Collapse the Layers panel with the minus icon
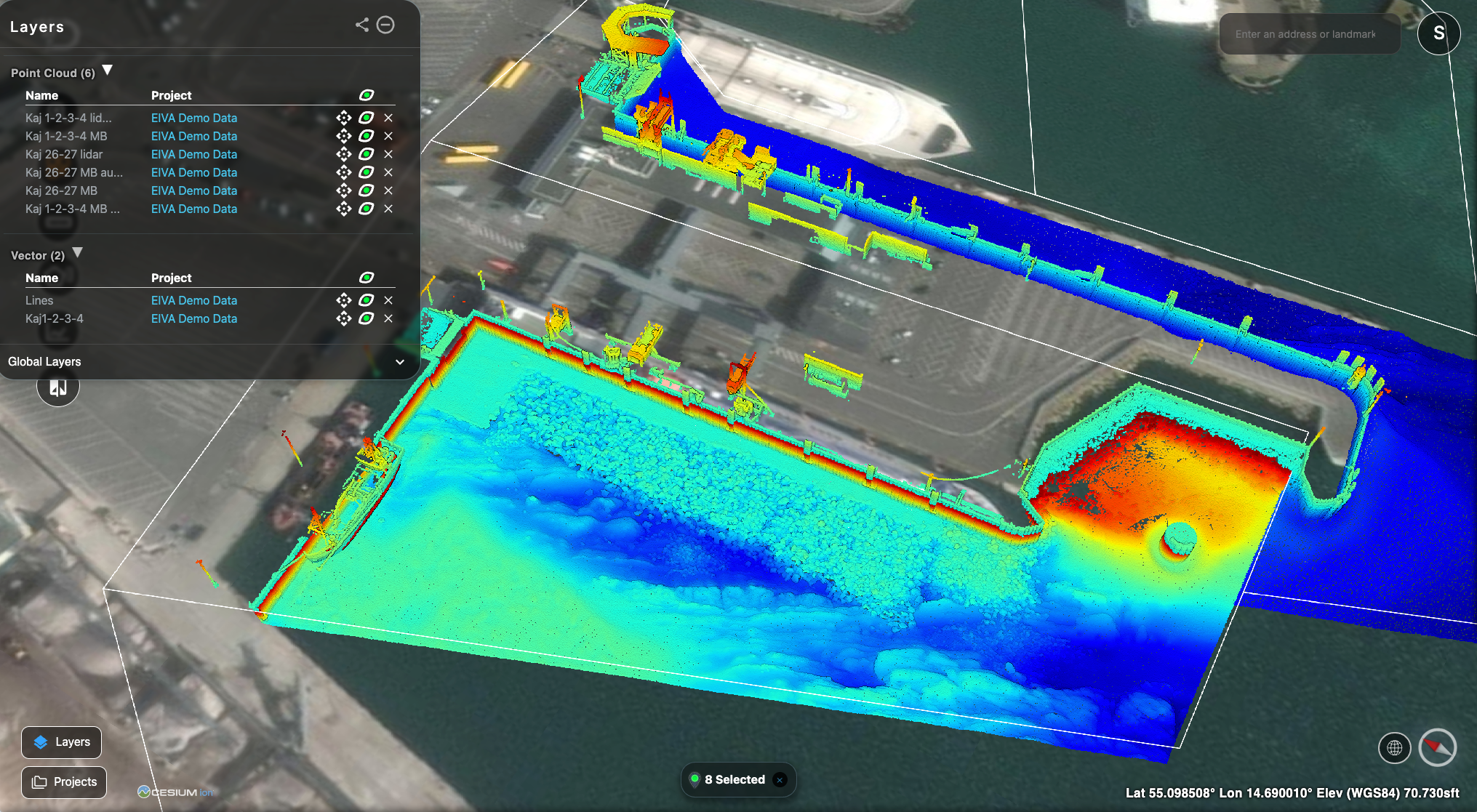Viewport: 1477px width, 812px height. tap(385, 25)
